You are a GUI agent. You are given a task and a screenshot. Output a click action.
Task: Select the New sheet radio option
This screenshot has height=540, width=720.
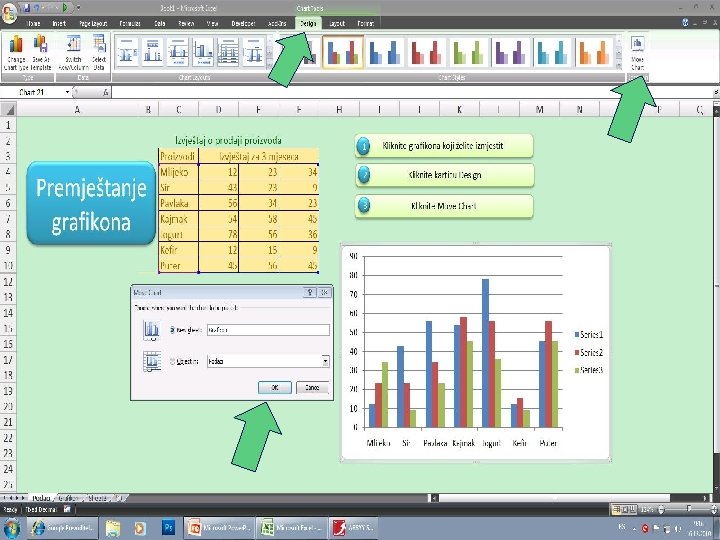173,330
